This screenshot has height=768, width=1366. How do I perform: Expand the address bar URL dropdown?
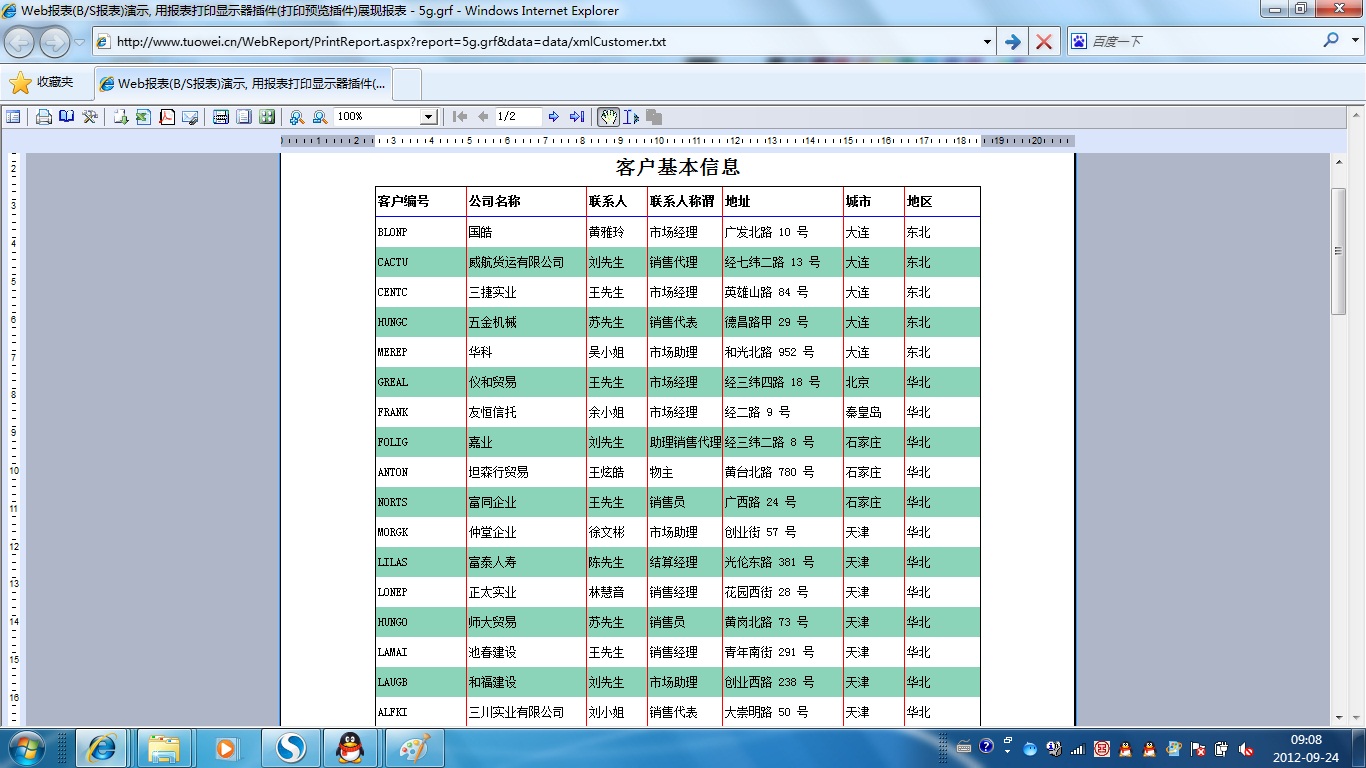[987, 42]
